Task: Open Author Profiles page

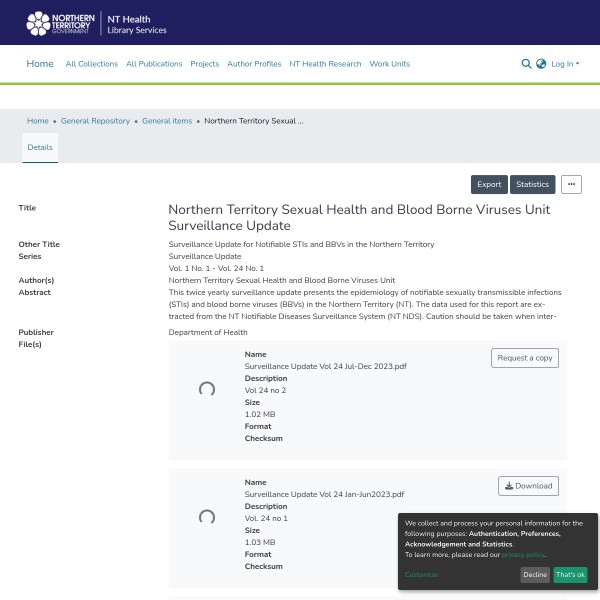Action: [x=254, y=64]
